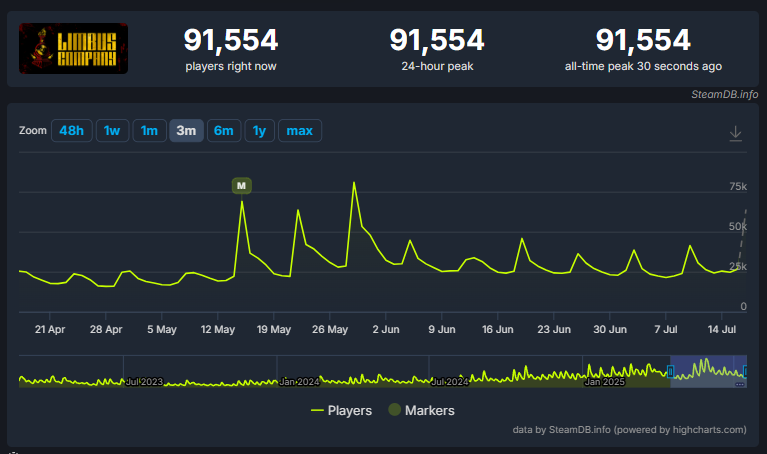This screenshot has width=767, height=454.
Task: Zoom the chart to 1y
Action: click(x=259, y=131)
